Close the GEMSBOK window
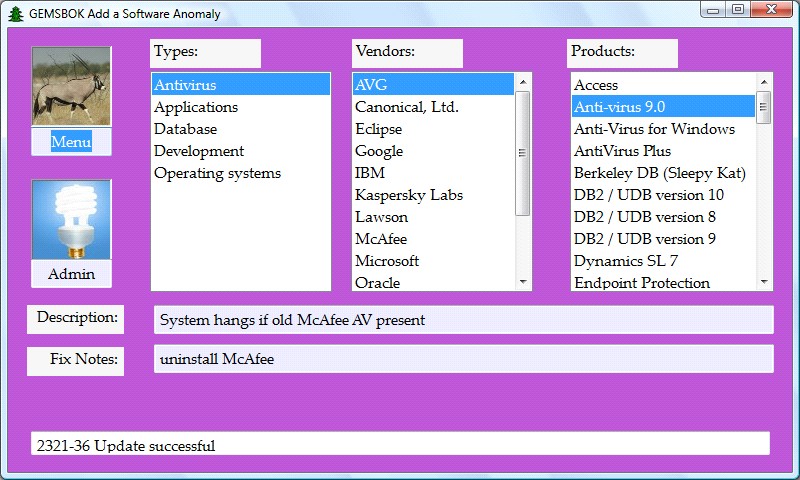 (771, 10)
